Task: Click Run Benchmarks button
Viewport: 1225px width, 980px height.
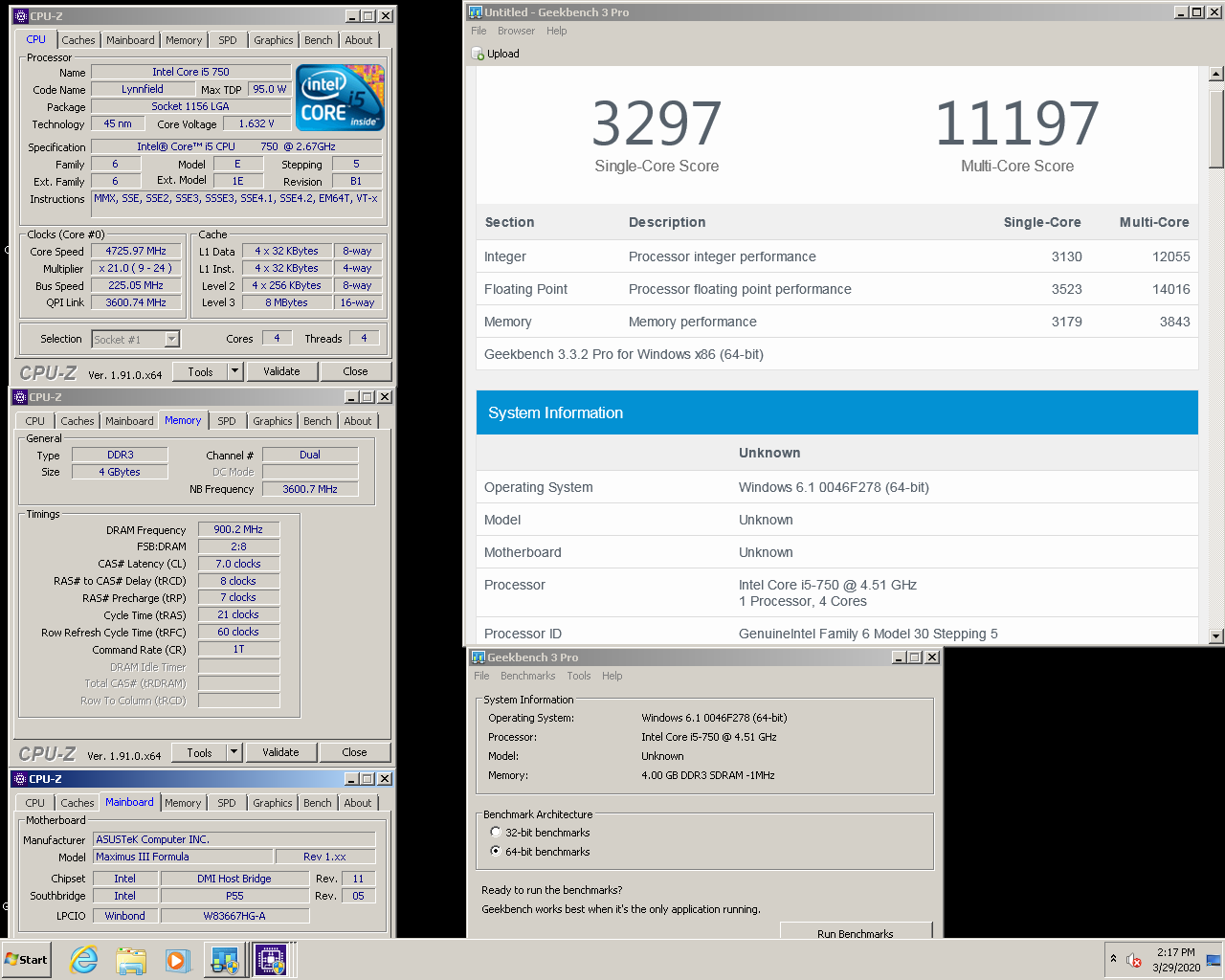Action: tap(856, 931)
